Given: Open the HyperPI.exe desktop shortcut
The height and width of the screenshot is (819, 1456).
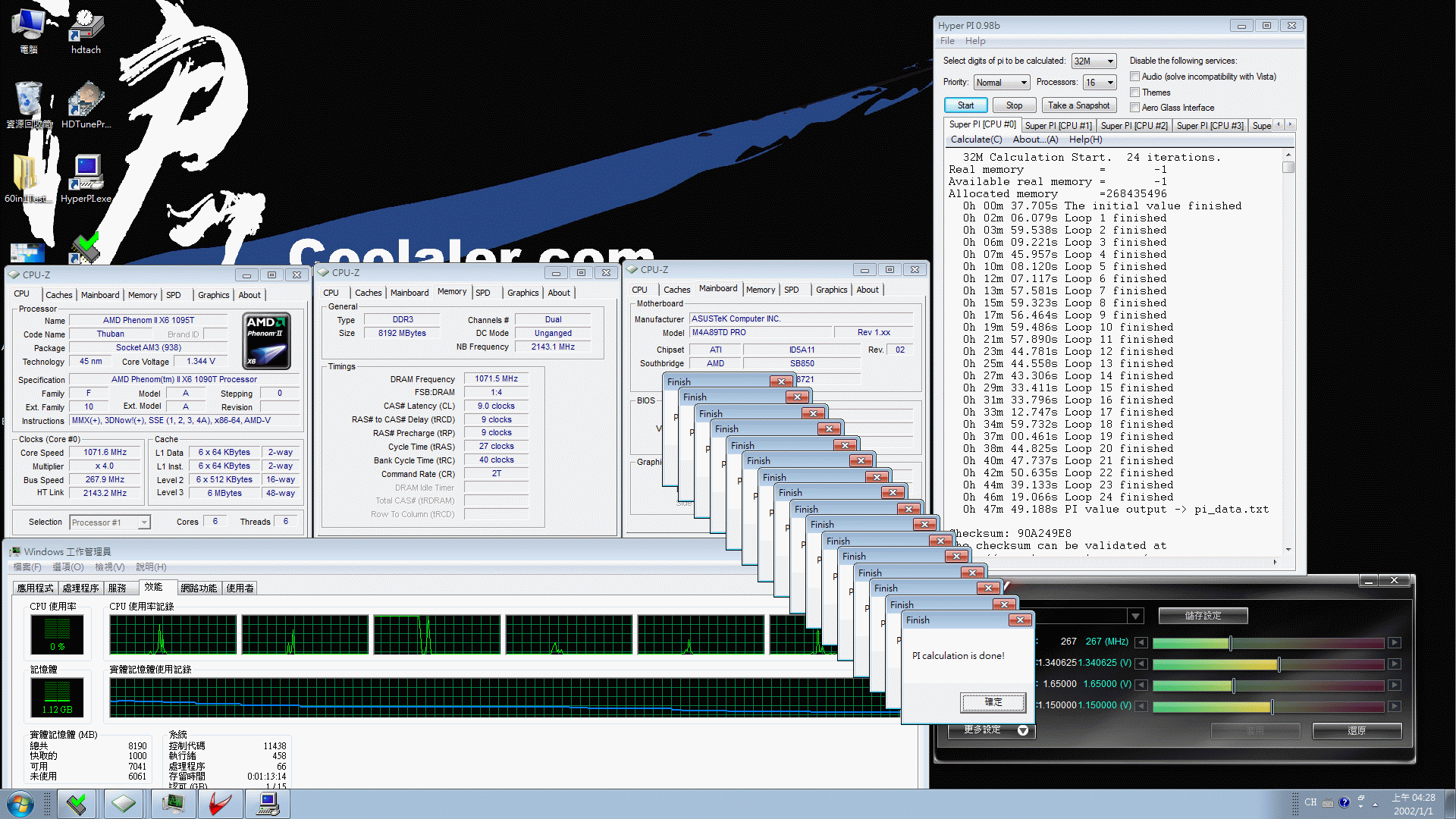Looking at the screenshot, I should point(86,180).
